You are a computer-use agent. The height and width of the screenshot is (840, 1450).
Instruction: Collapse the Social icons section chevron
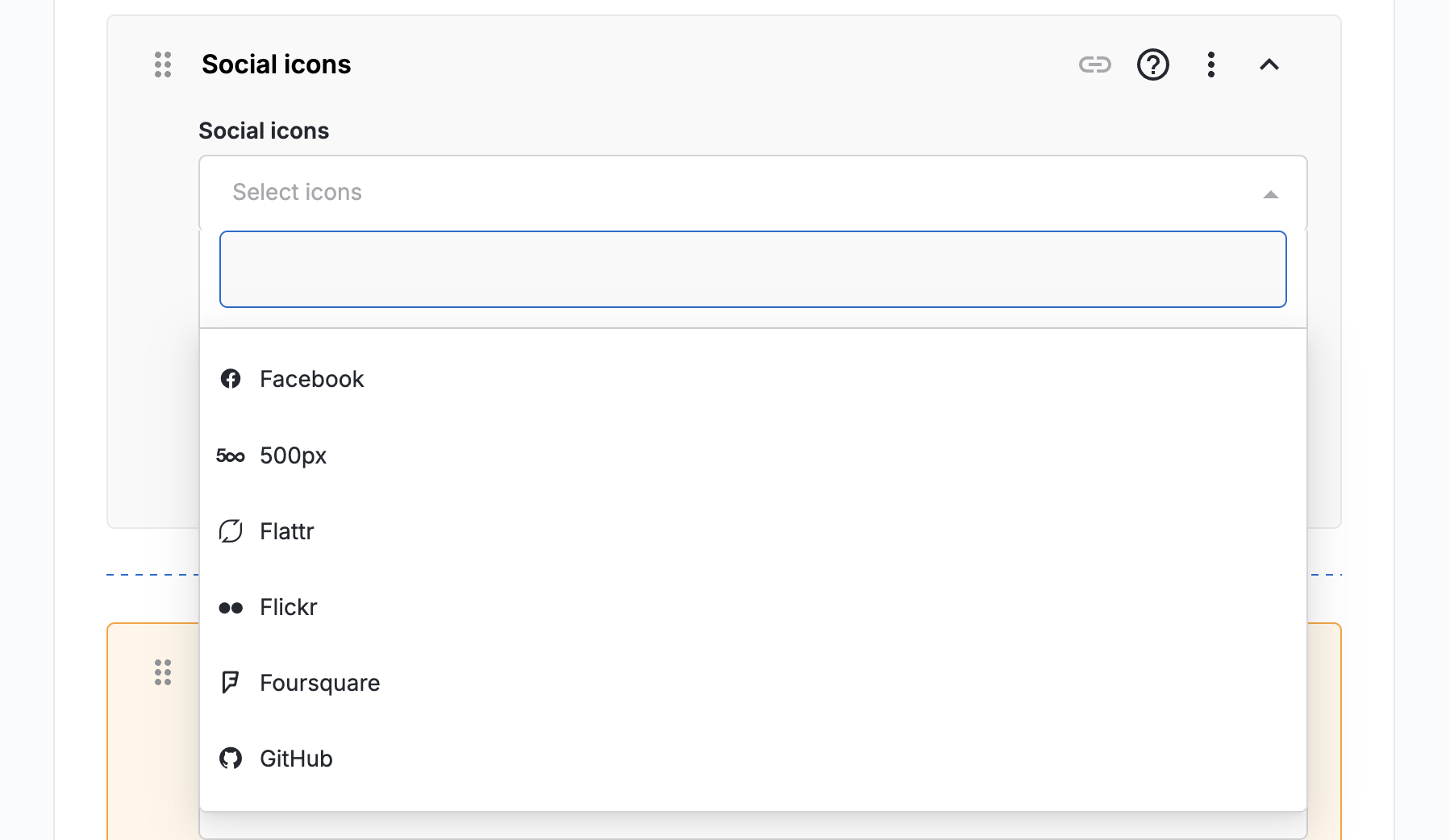(1269, 64)
